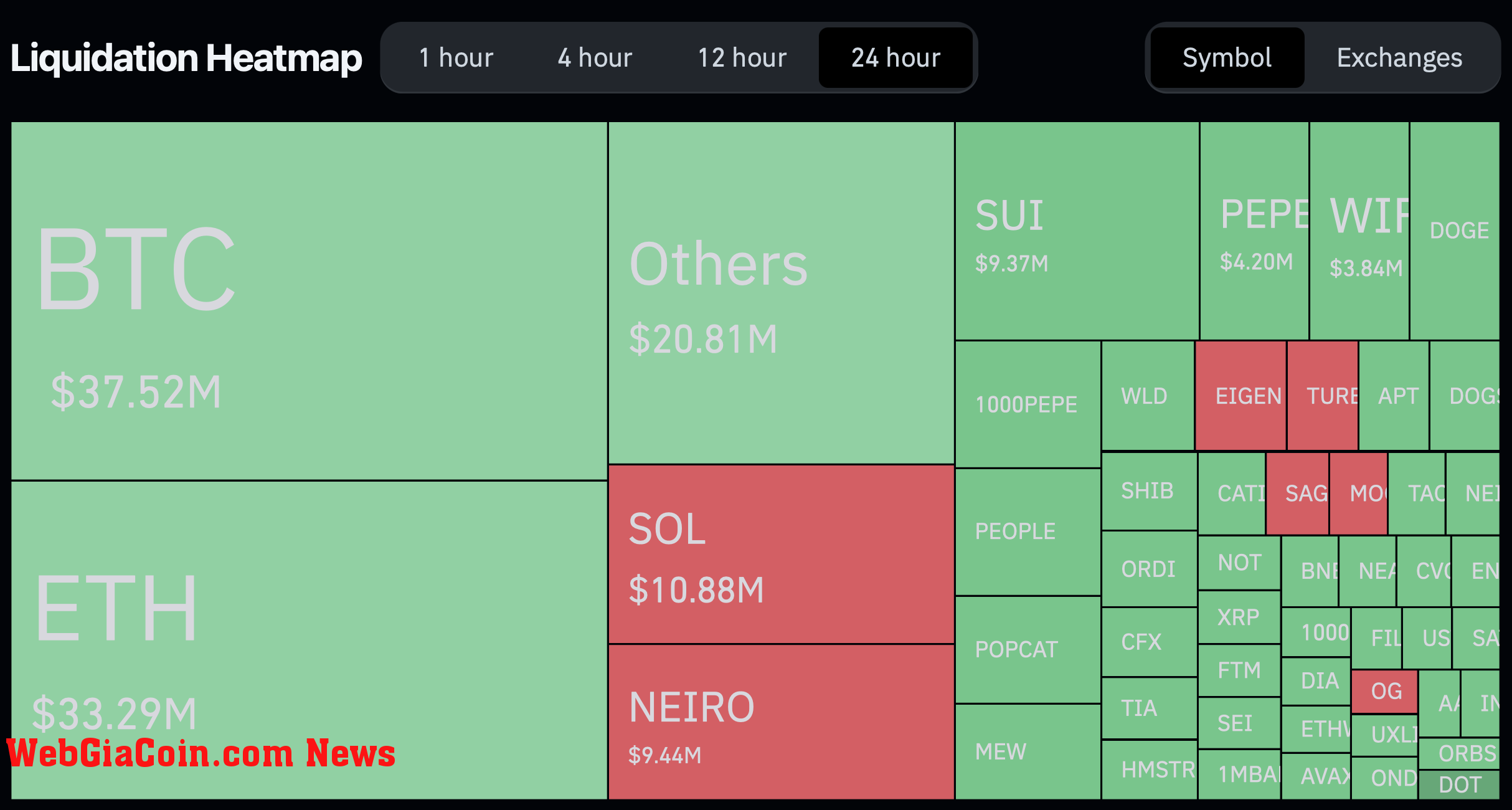The height and width of the screenshot is (810, 1512).
Task: Click the ORBS tile
Action: [1459, 754]
